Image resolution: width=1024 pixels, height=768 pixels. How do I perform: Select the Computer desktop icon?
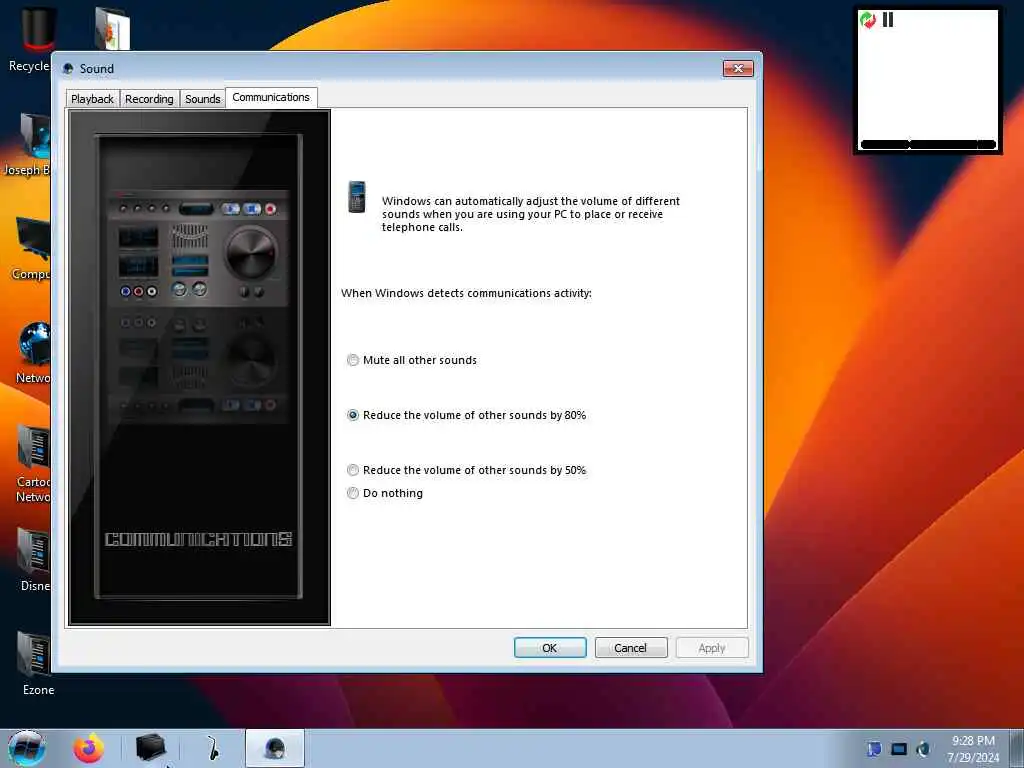[31, 248]
